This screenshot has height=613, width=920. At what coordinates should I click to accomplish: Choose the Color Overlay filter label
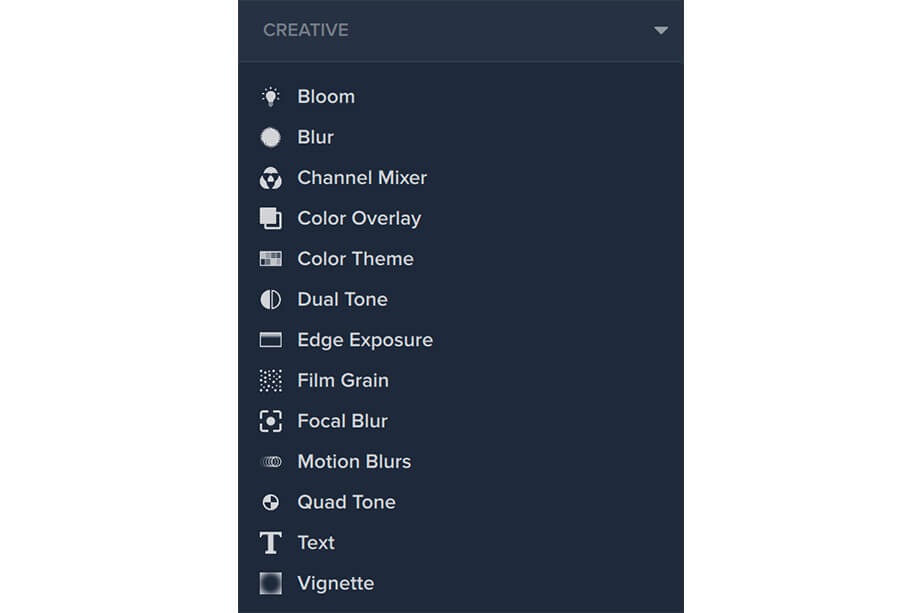tap(359, 219)
